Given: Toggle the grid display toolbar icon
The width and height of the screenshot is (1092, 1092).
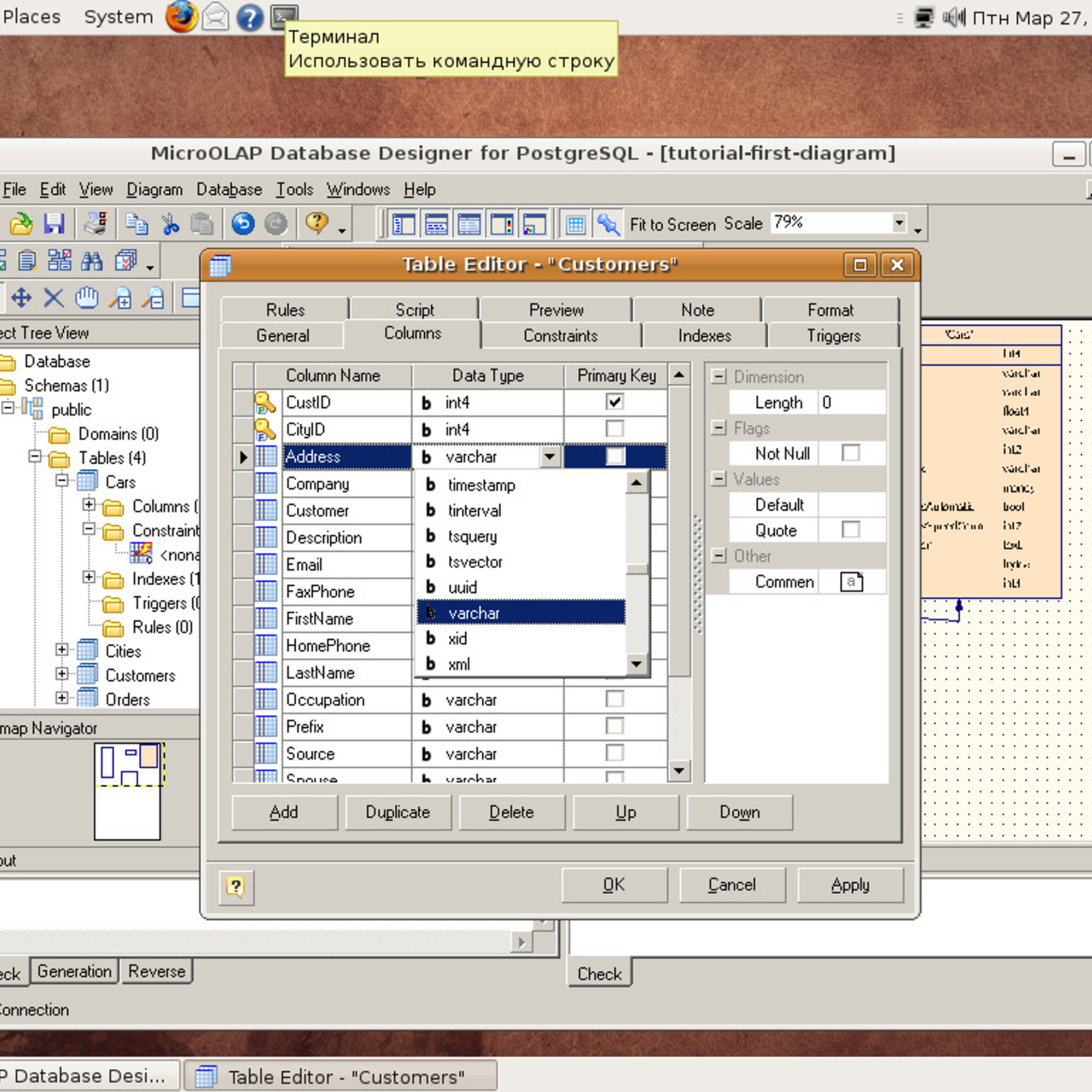Looking at the screenshot, I should point(576,225).
